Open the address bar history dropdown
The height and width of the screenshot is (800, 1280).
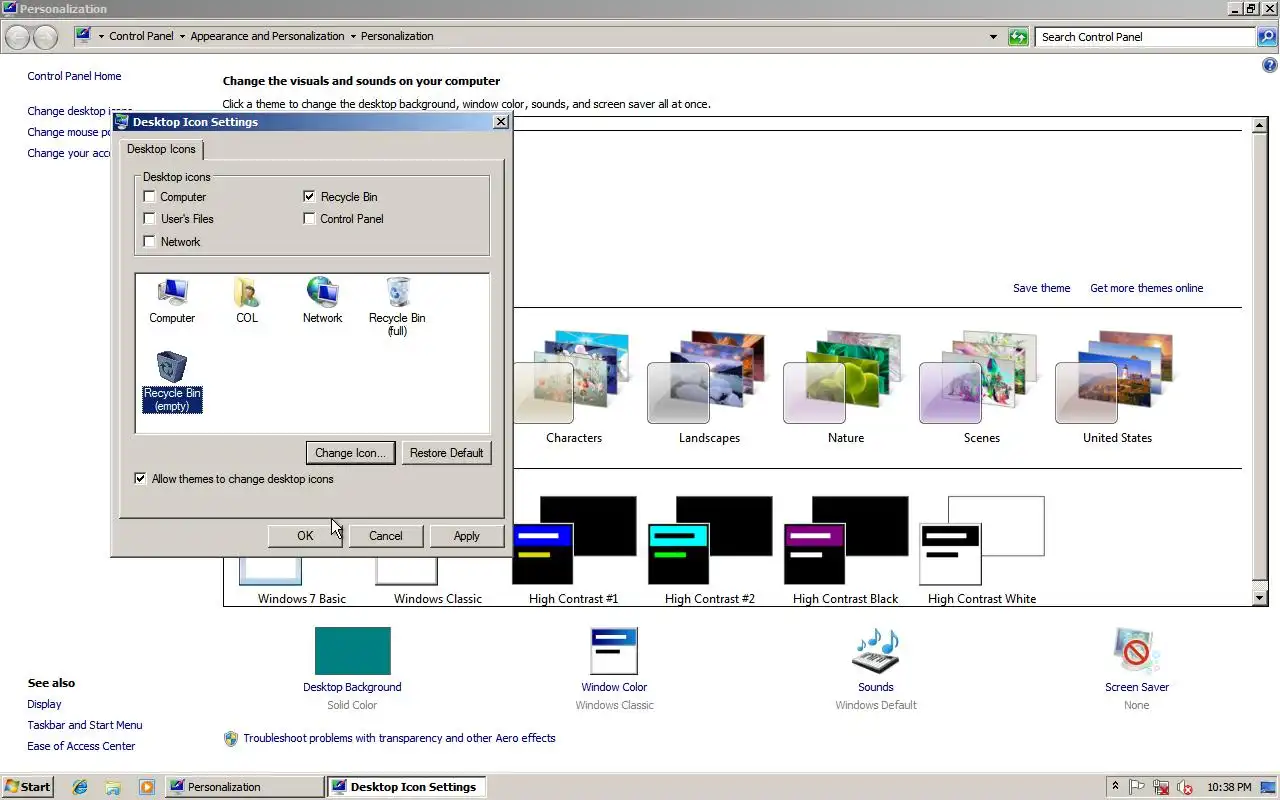pyautogui.click(x=993, y=37)
